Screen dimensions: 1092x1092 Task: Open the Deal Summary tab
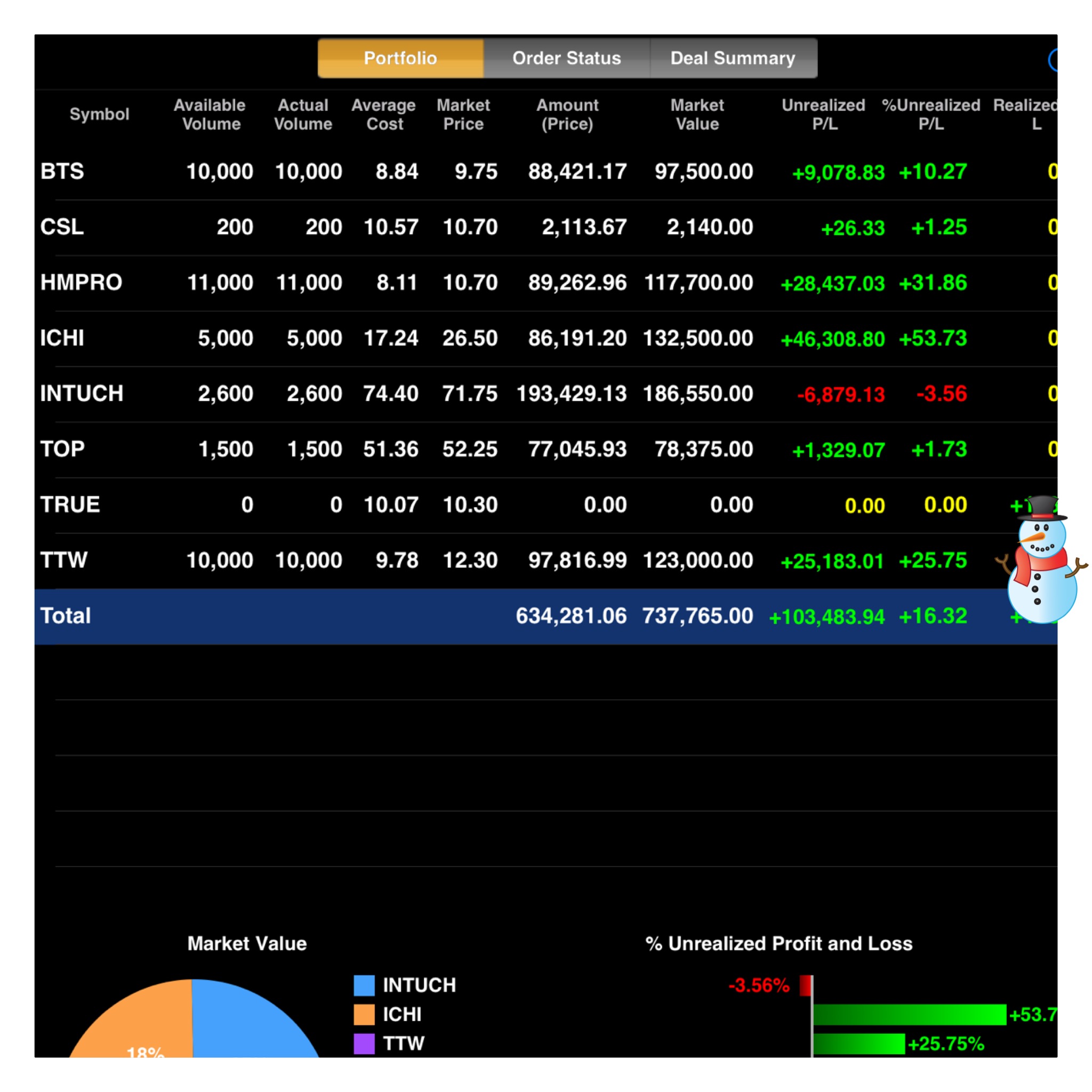point(733,58)
